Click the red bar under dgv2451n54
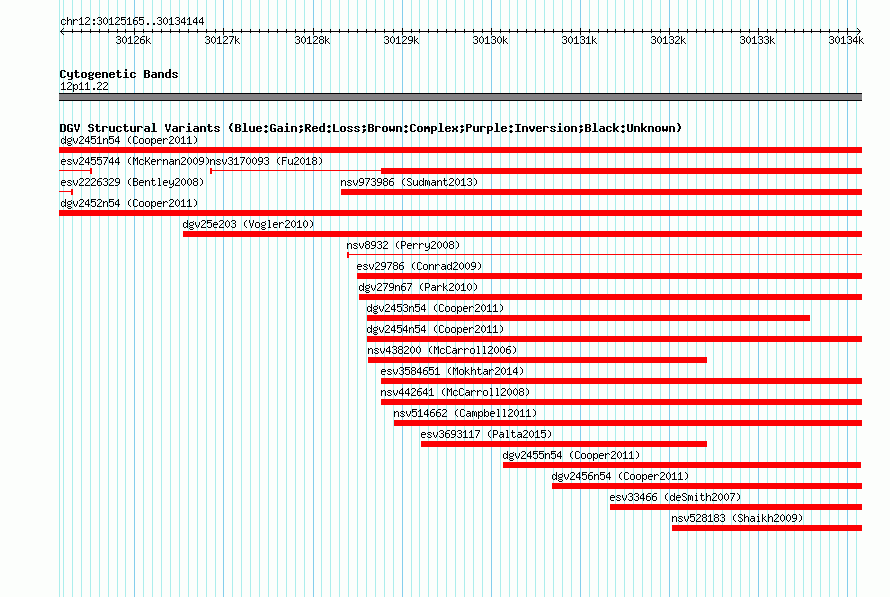Screen dimensions: 890x597 click(x=460, y=150)
